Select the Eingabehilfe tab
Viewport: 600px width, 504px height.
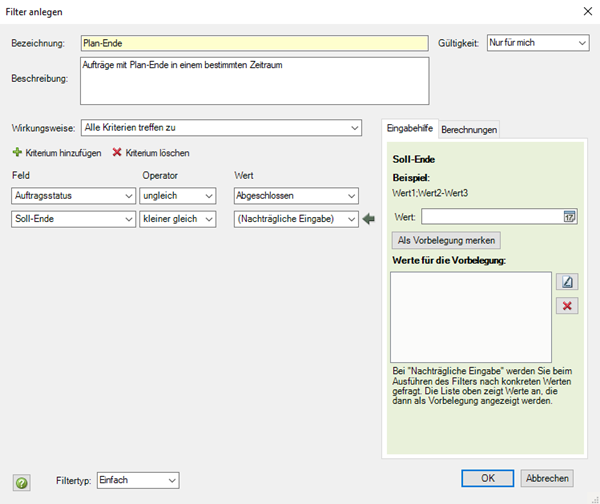[410, 128]
